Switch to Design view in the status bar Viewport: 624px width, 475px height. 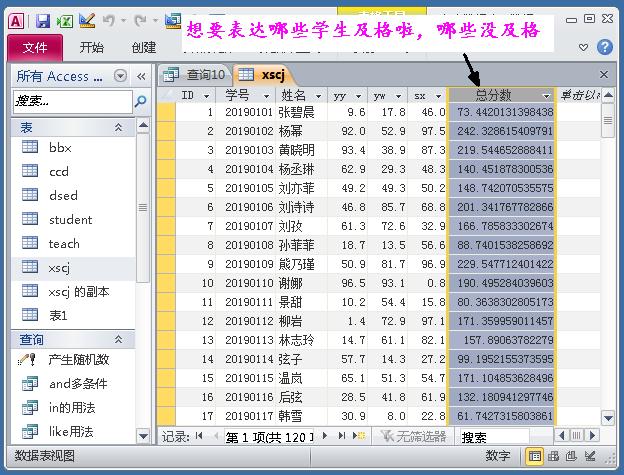(590, 456)
